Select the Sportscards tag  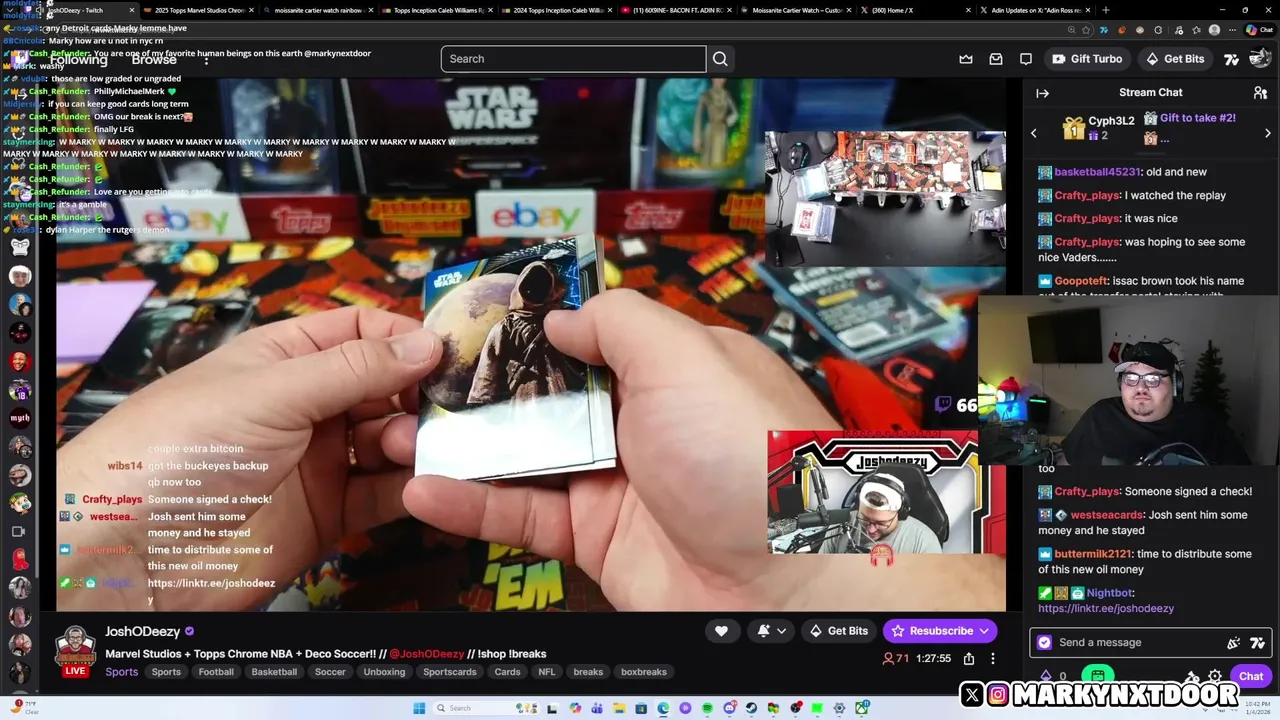(450, 672)
